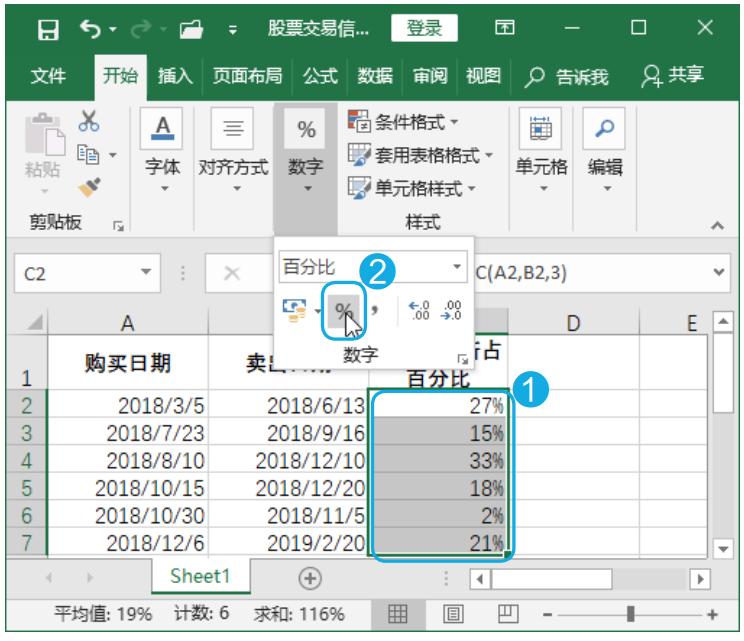The image size is (744, 641).
Task: Click the formula bar cancel X
Action: 232,273
